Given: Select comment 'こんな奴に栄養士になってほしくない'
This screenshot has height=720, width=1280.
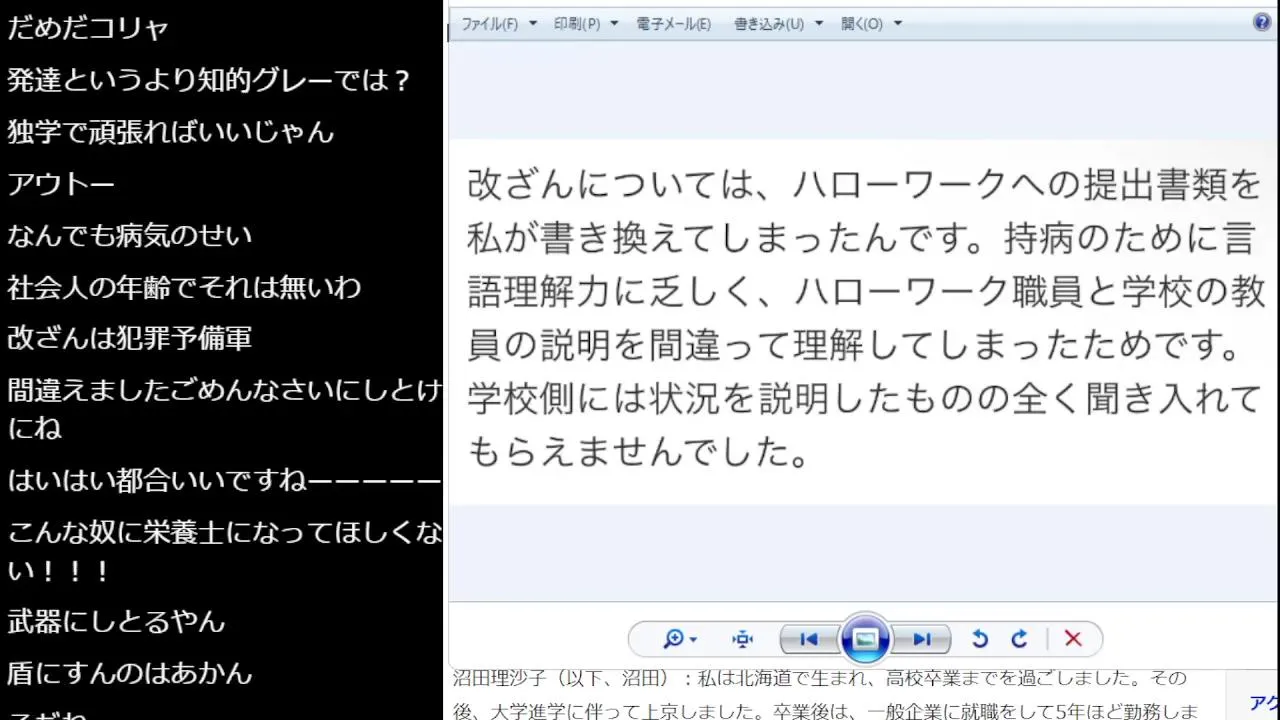Looking at the screenshot, I should point(224,552).
